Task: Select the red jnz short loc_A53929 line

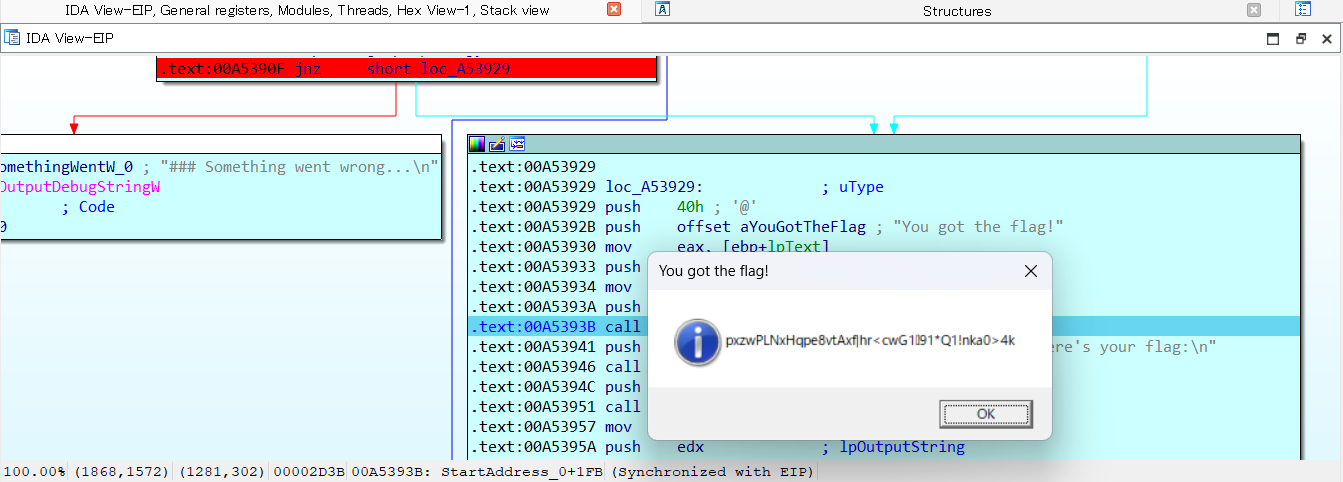Action: coord(406,69)
